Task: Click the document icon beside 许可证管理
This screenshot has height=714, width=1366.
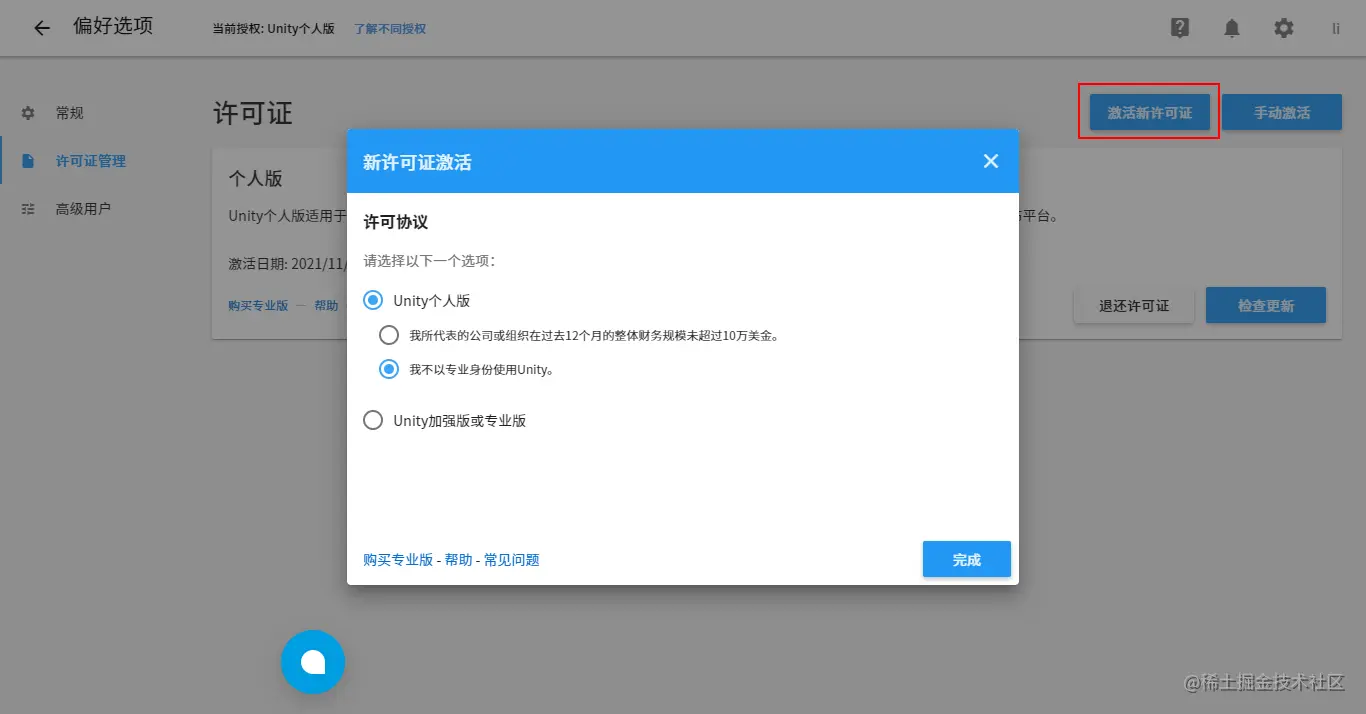Action: 28,161
